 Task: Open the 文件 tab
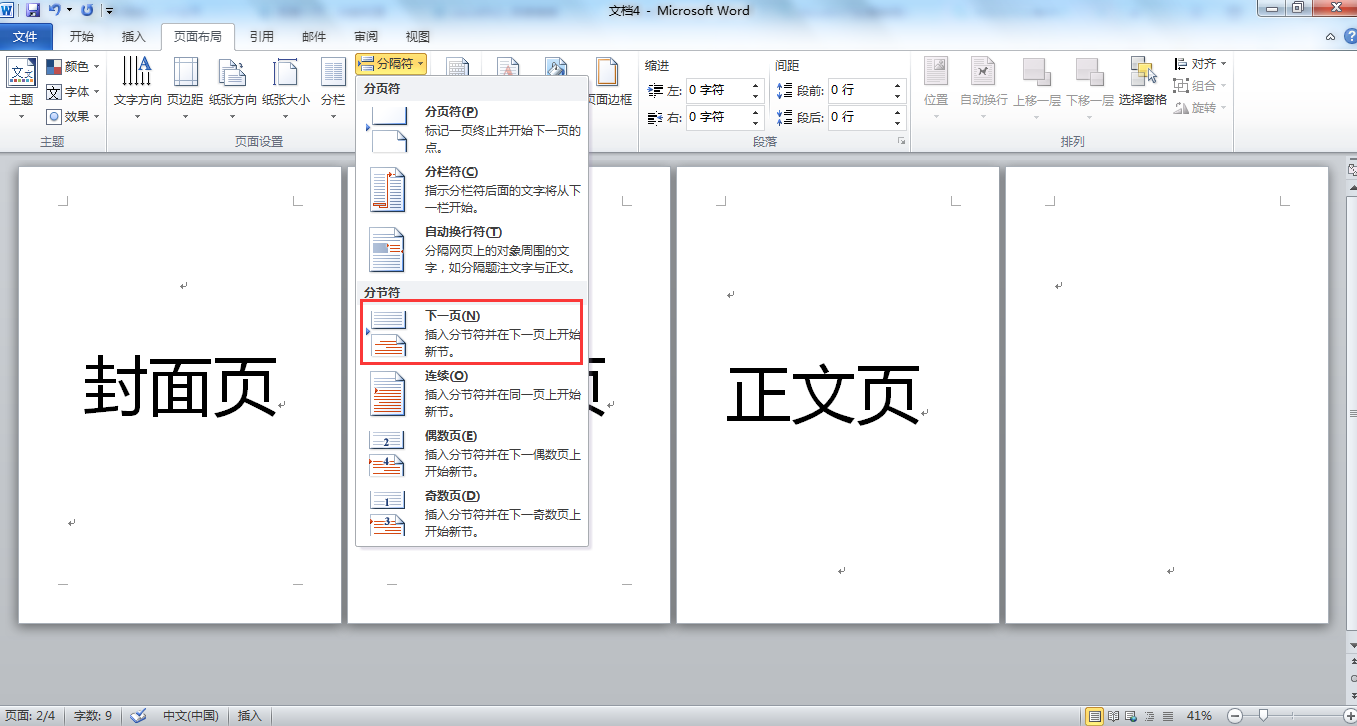click(25, 37)
